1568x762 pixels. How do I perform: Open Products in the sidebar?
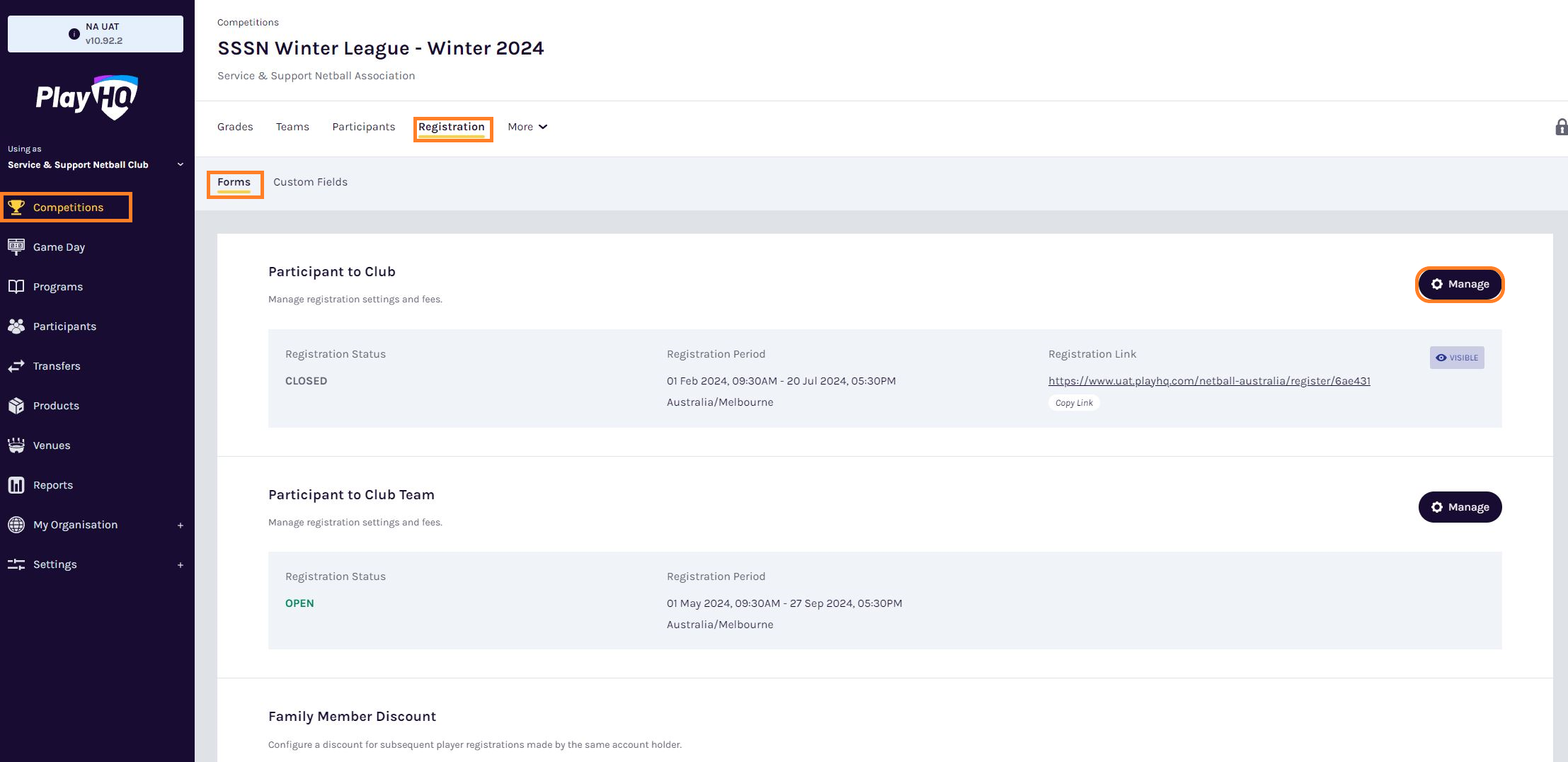(x=56, y=406)
